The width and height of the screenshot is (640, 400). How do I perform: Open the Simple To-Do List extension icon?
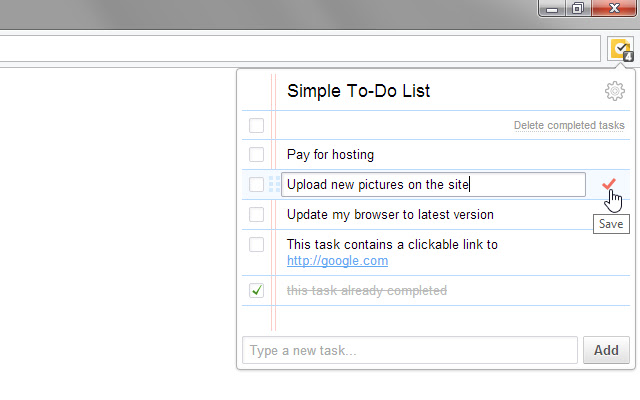pos(620,48)
